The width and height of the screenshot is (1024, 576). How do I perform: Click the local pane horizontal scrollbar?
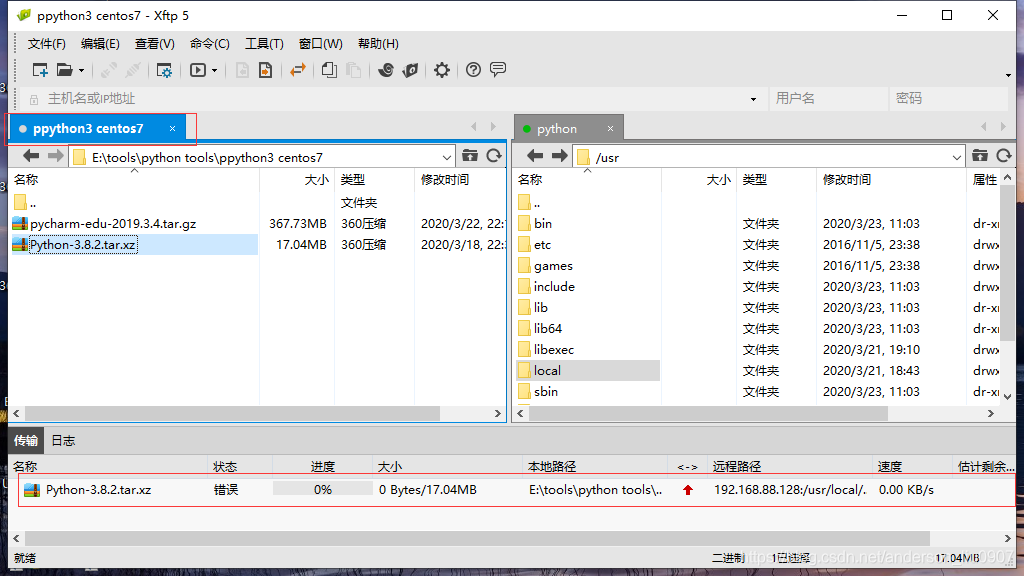click(232, 413)
